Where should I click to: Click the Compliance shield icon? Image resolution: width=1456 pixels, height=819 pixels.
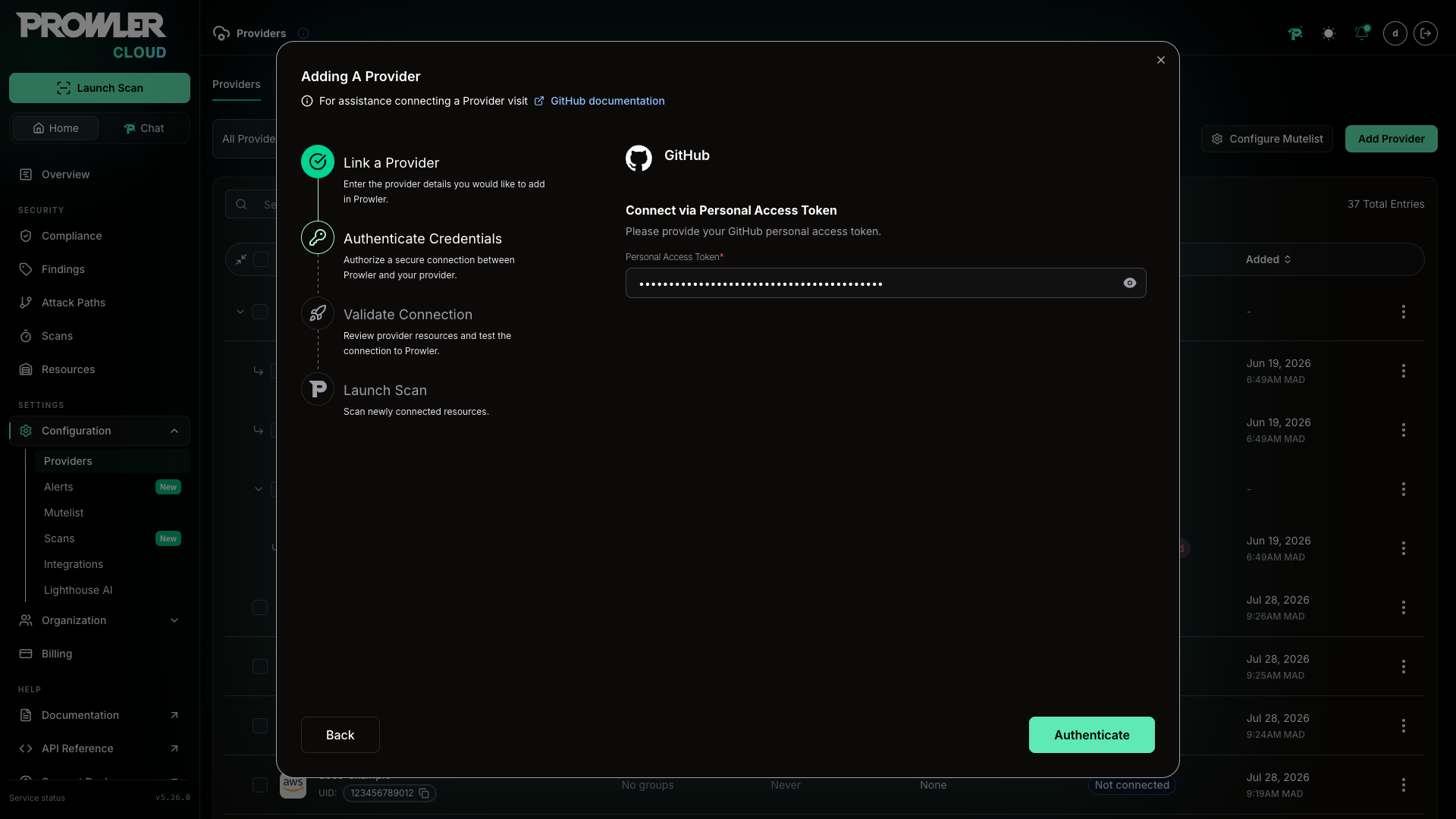pyautogui.click(x=26, y=236)
